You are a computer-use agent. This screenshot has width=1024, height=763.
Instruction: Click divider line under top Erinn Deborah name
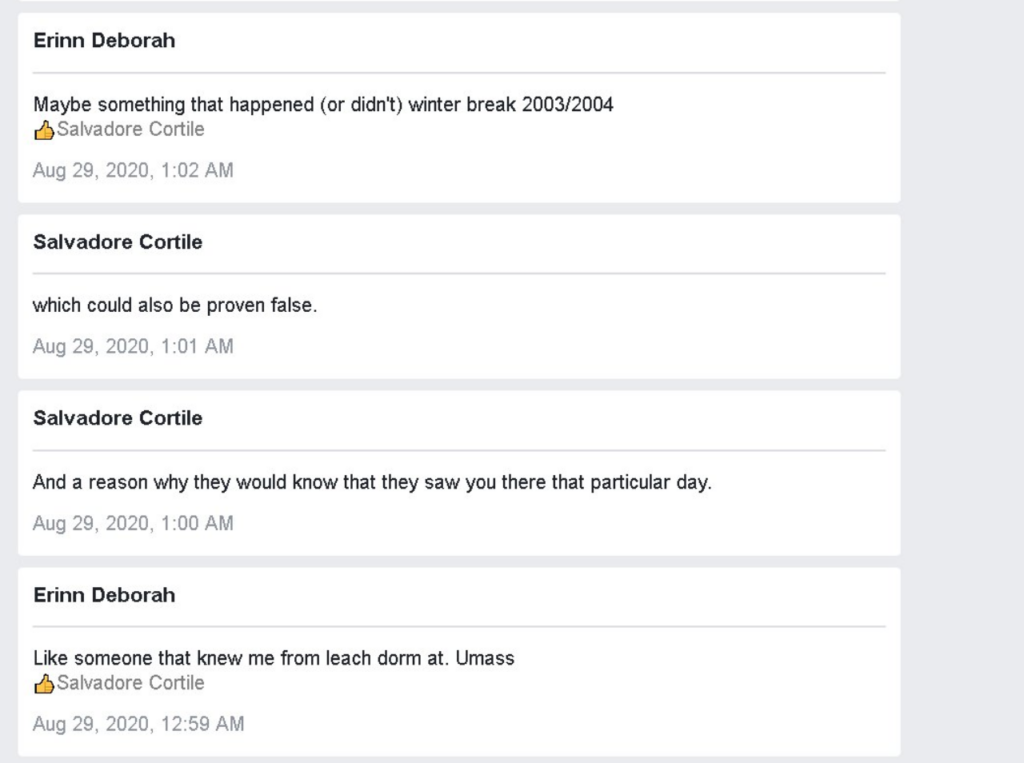[x=459, y=73]
